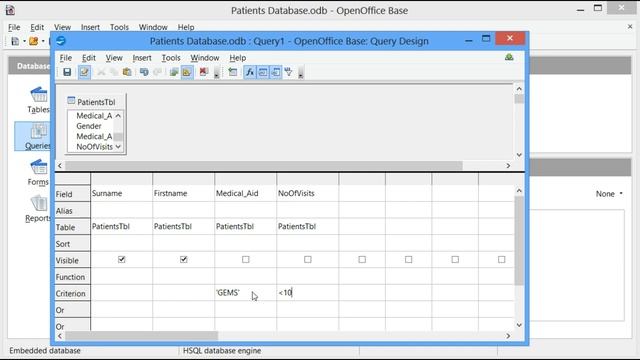Open dropdown arrow beside New icon in main toolbar
Screen dimensions: 640x360
tap(24, 41)
